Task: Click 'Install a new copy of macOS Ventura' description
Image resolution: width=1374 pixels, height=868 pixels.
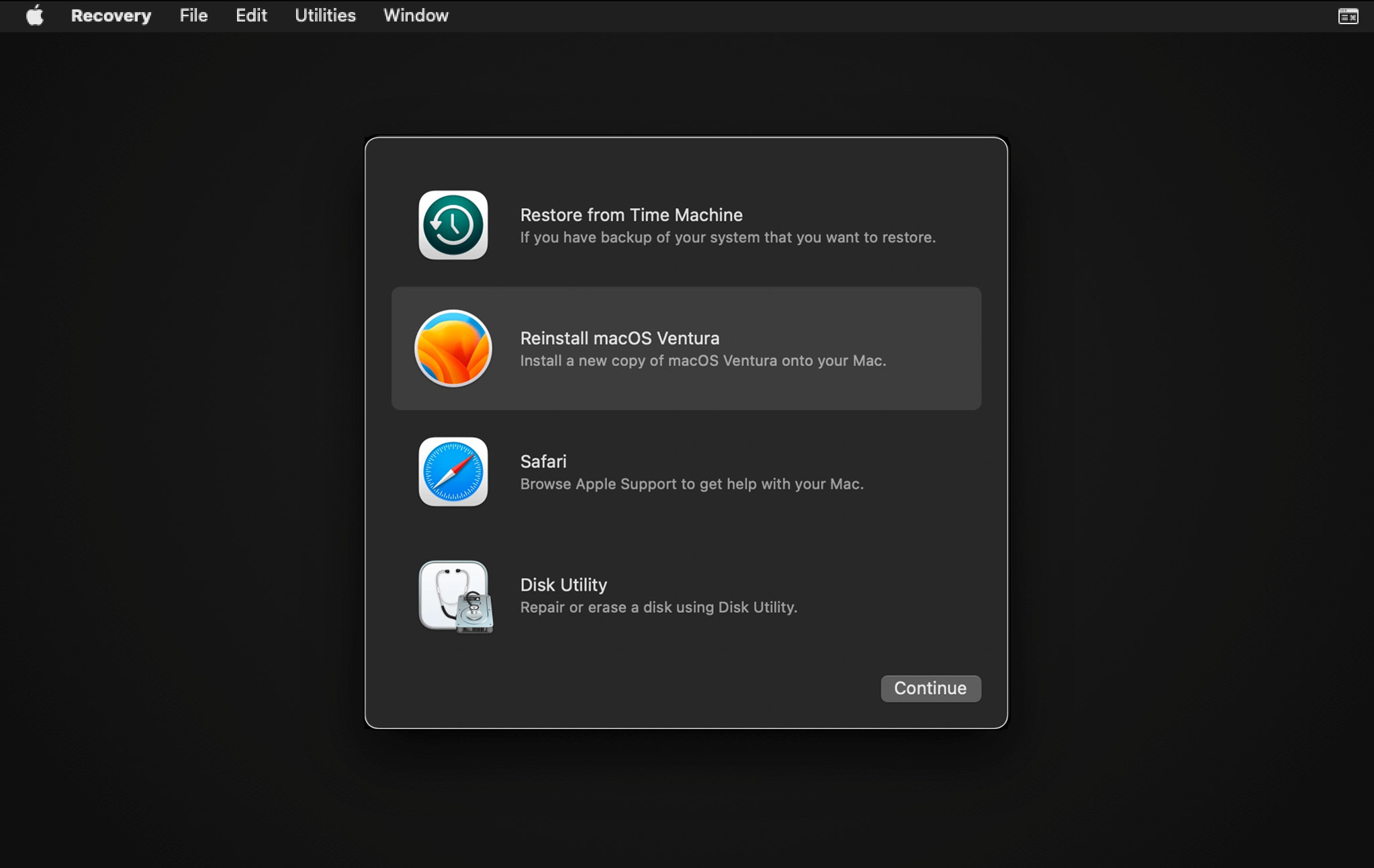Action: (703, 361)
